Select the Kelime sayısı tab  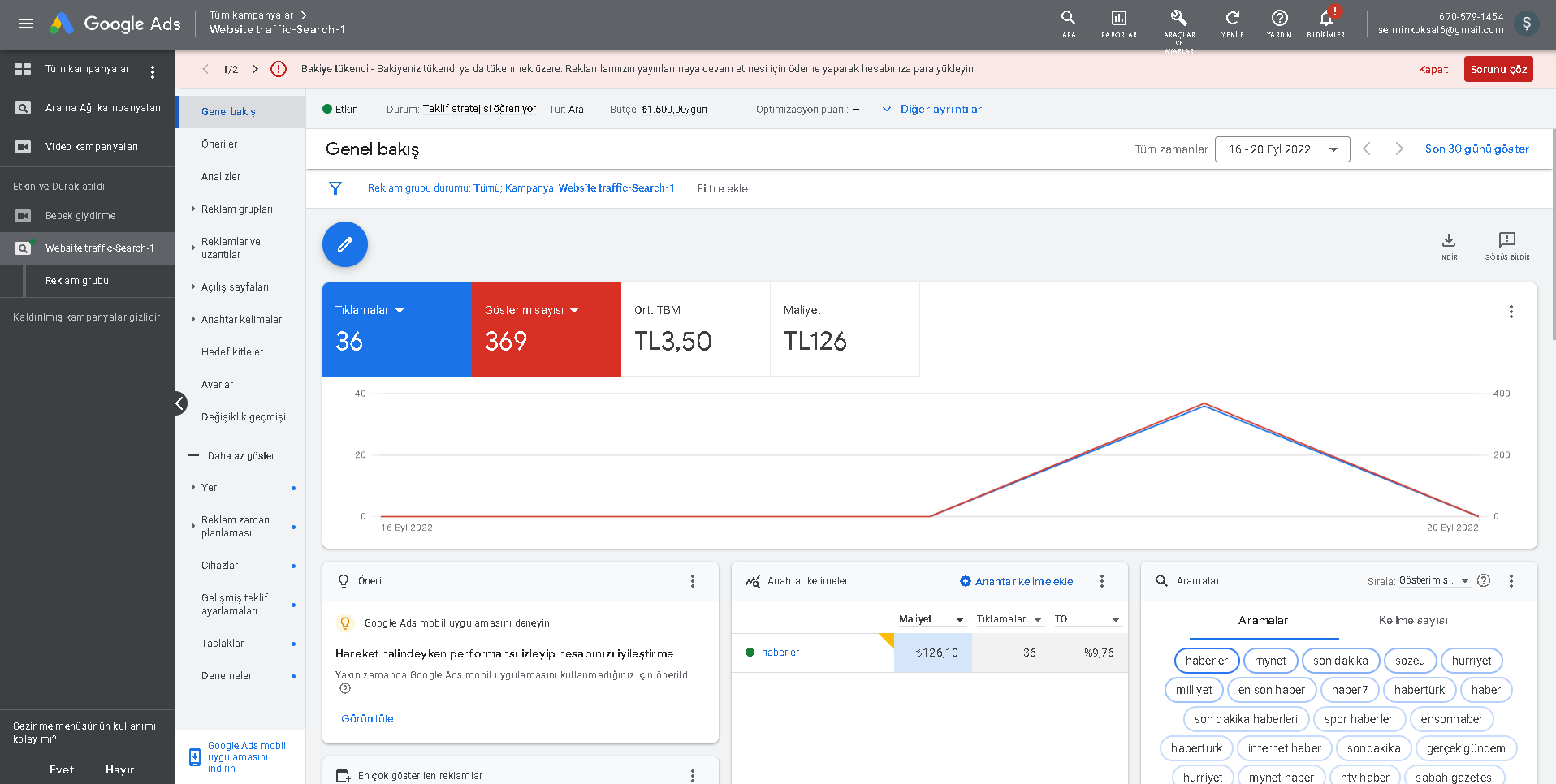1413,620
